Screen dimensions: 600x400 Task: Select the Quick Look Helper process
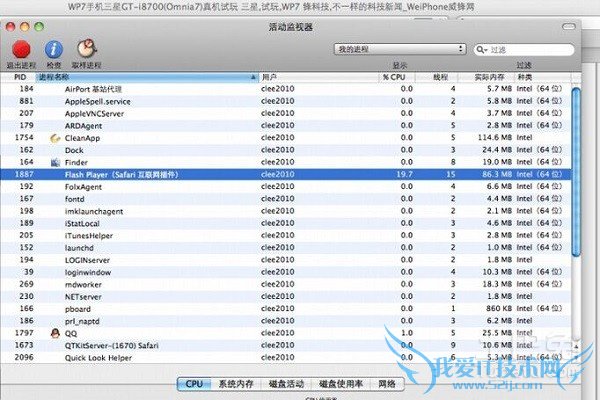(285, 358)
